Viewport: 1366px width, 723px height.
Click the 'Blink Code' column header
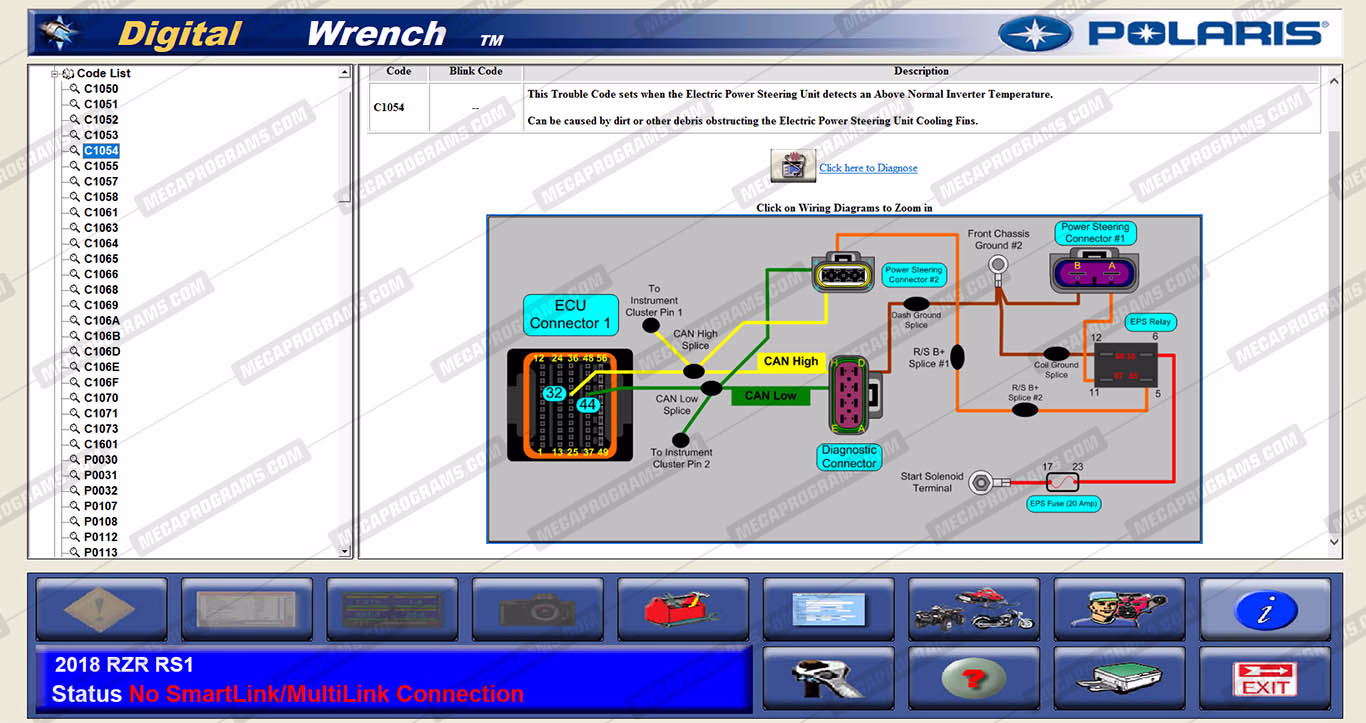pyautogui.click(x=476, y=72)
